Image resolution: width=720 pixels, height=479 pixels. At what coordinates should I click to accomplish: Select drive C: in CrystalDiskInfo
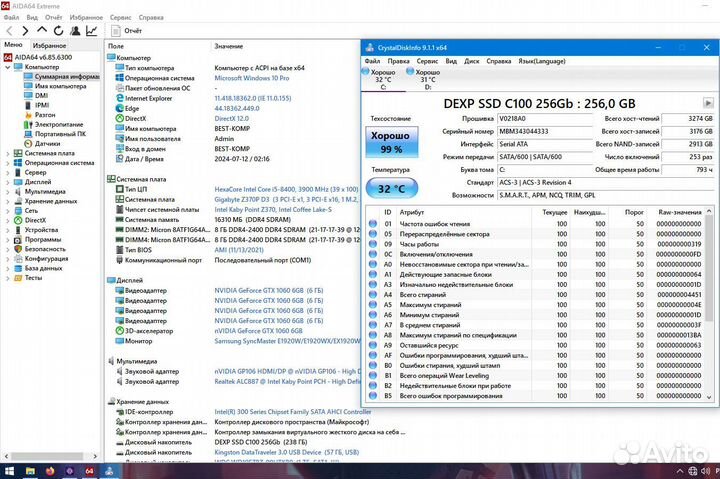pos(382,79)
